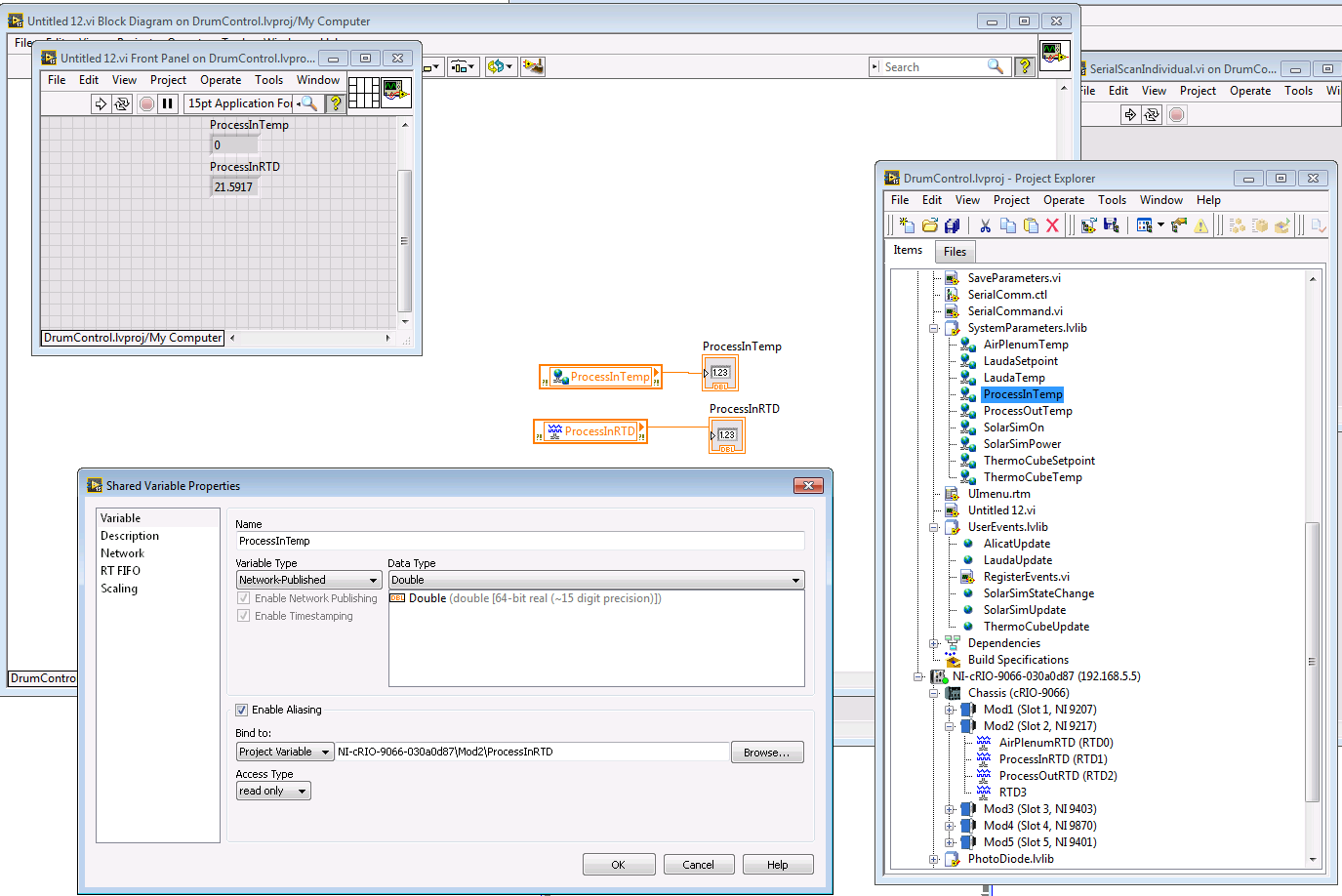The height and width of the screenshot is (896, 1342).
Task: Click the Name field containing ProcessInTemp
Action: pyautogui.click(x=520, y=541)
